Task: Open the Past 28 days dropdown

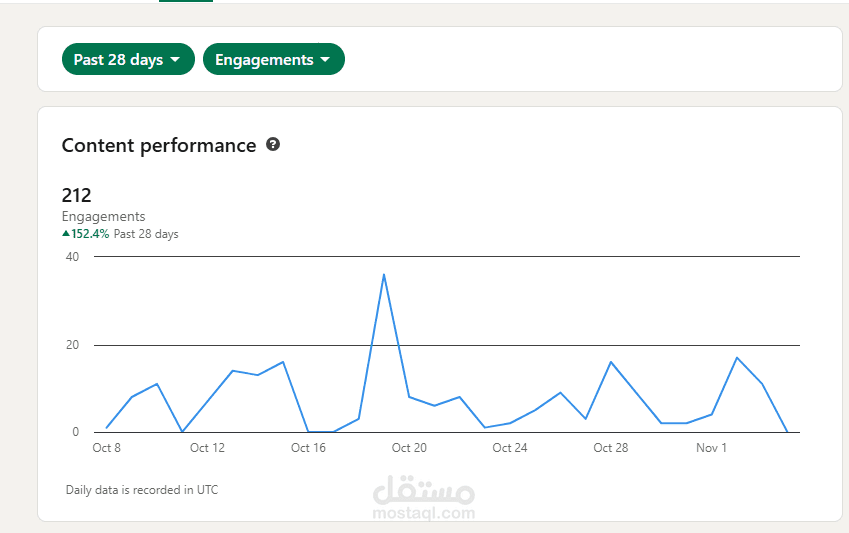Action: (x=128, y=60)
